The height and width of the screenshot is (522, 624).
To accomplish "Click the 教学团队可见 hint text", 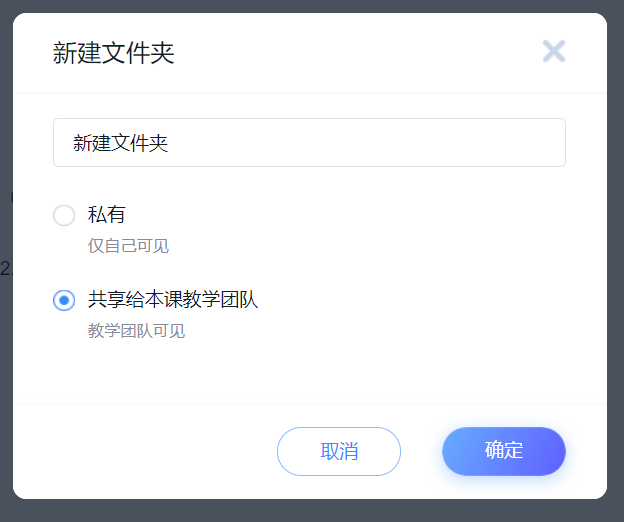I will (136, 331).
